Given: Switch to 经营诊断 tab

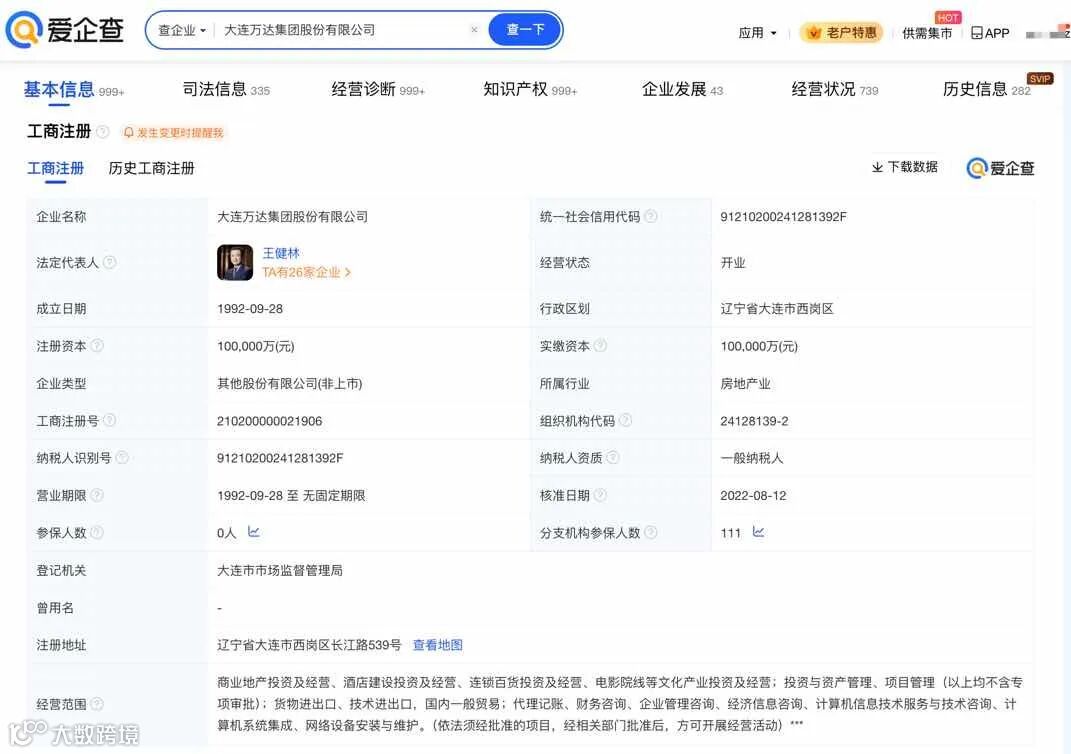Looking at the screenshot, I should pyautogui.click(x=378, y=89).
